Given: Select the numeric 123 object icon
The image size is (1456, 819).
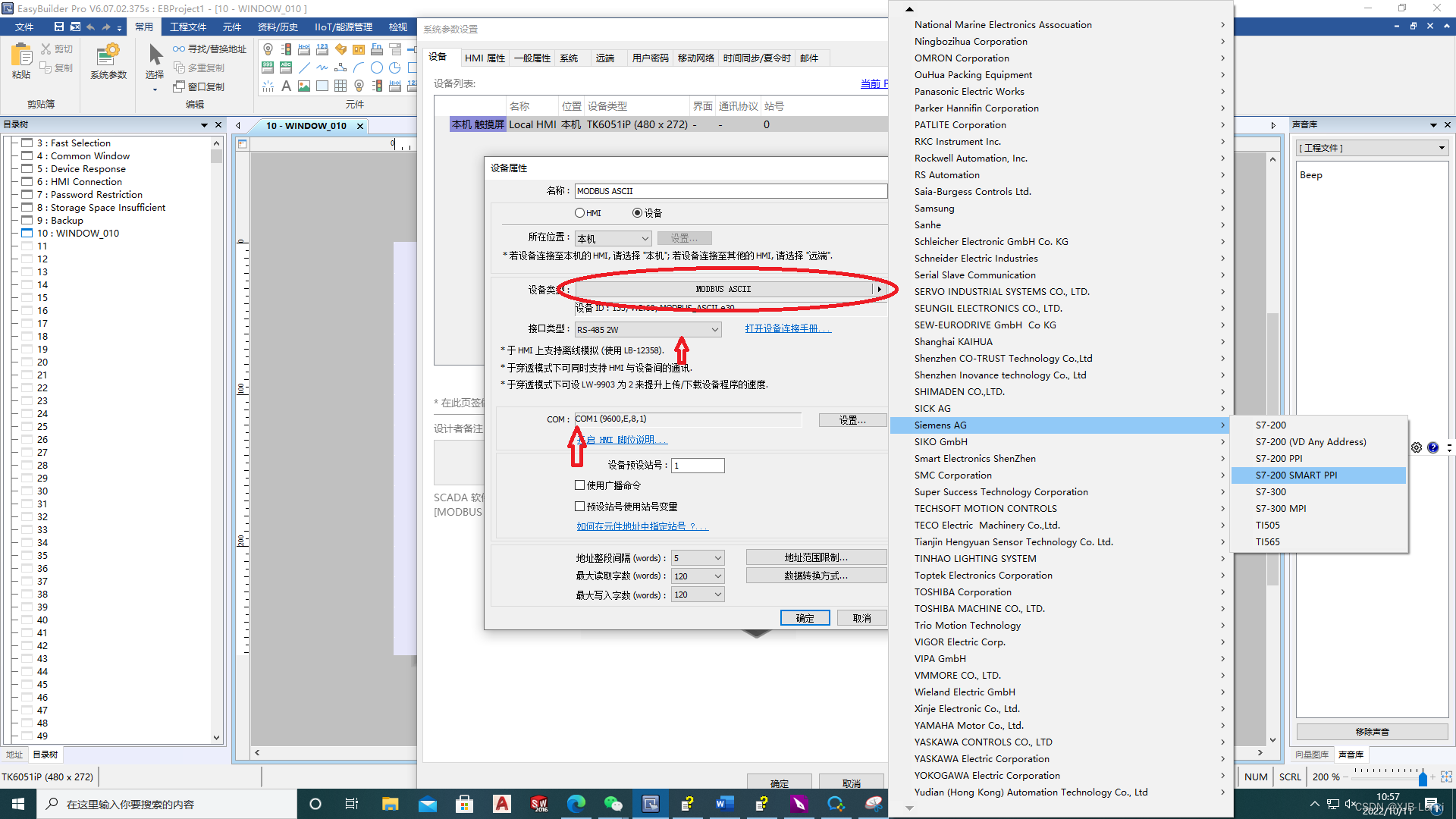Looking at the screenshot, I should tap(322, 49).
